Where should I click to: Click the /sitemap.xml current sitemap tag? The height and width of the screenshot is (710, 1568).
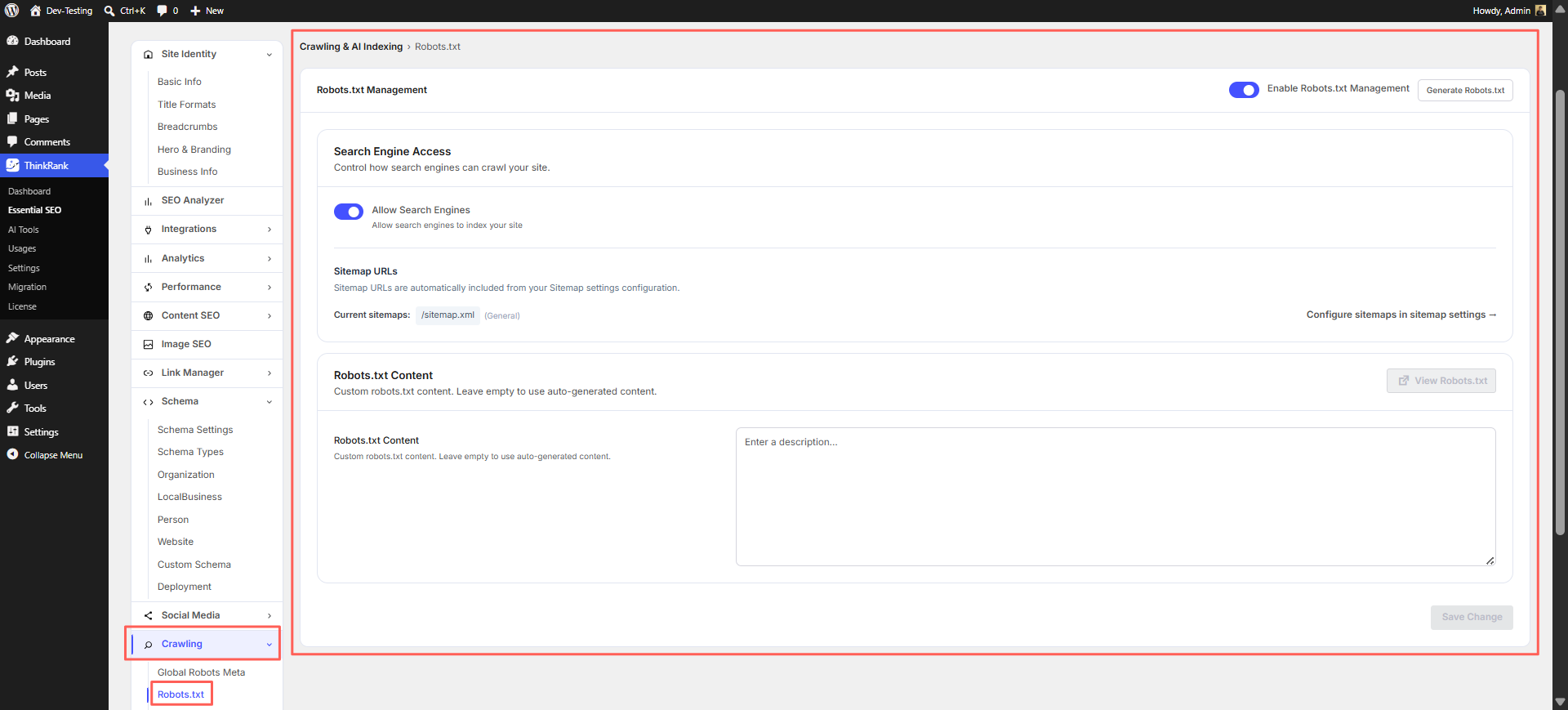448,315
